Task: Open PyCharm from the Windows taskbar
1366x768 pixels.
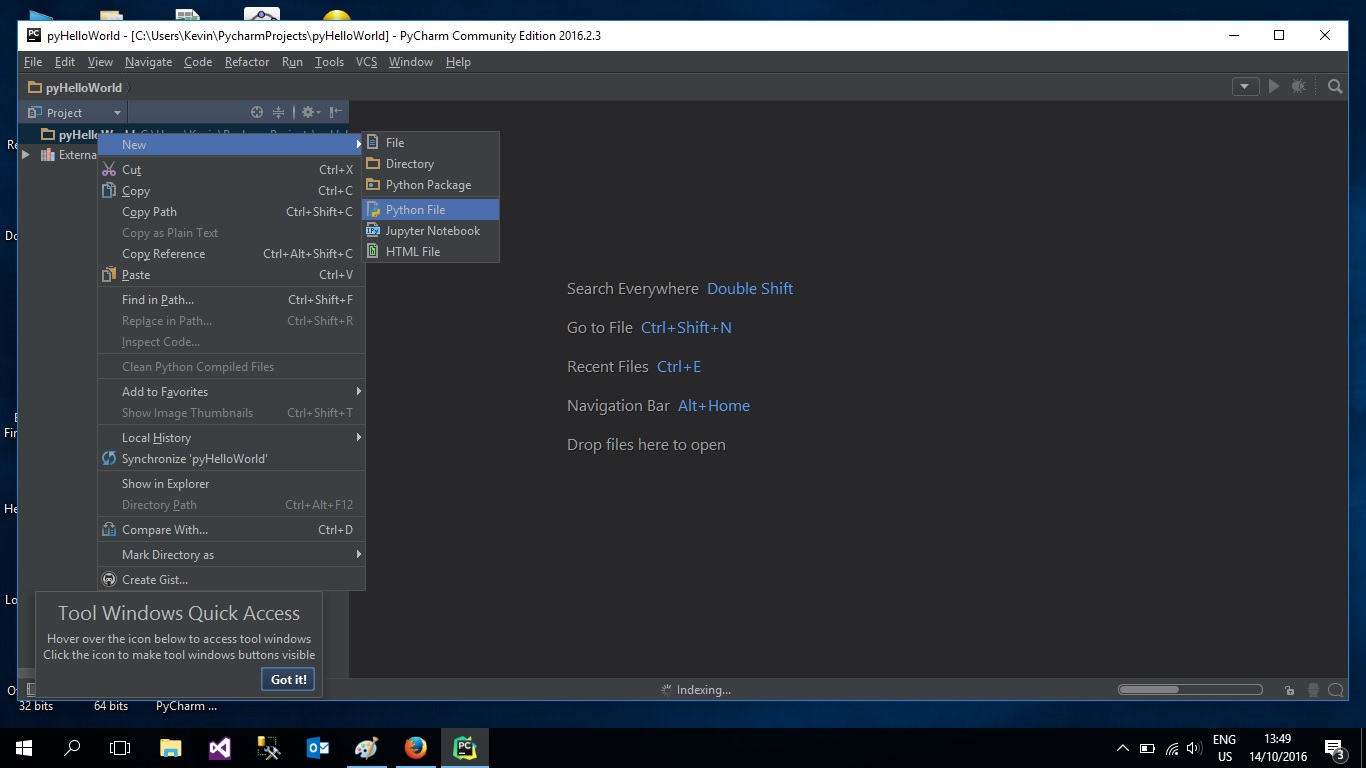Action: point(465,747)
